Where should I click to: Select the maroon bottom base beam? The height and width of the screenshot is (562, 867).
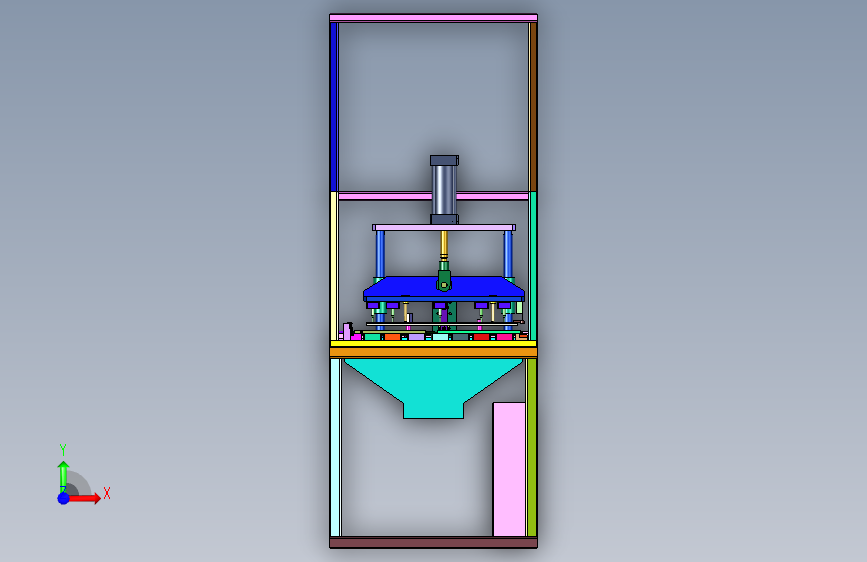click(x=433, y=542)
